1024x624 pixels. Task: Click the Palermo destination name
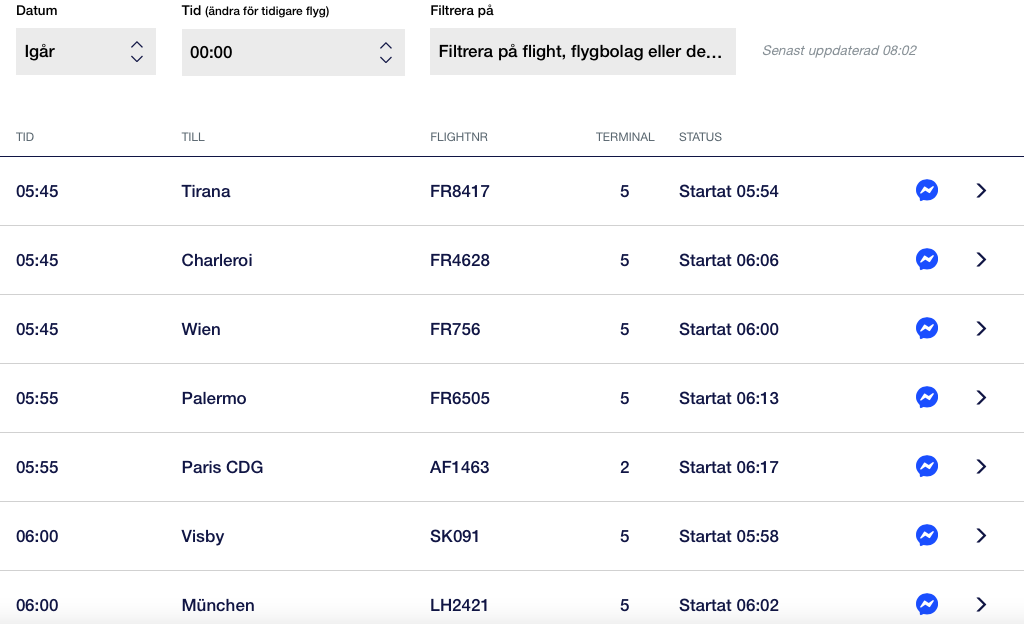coord(214,398)
